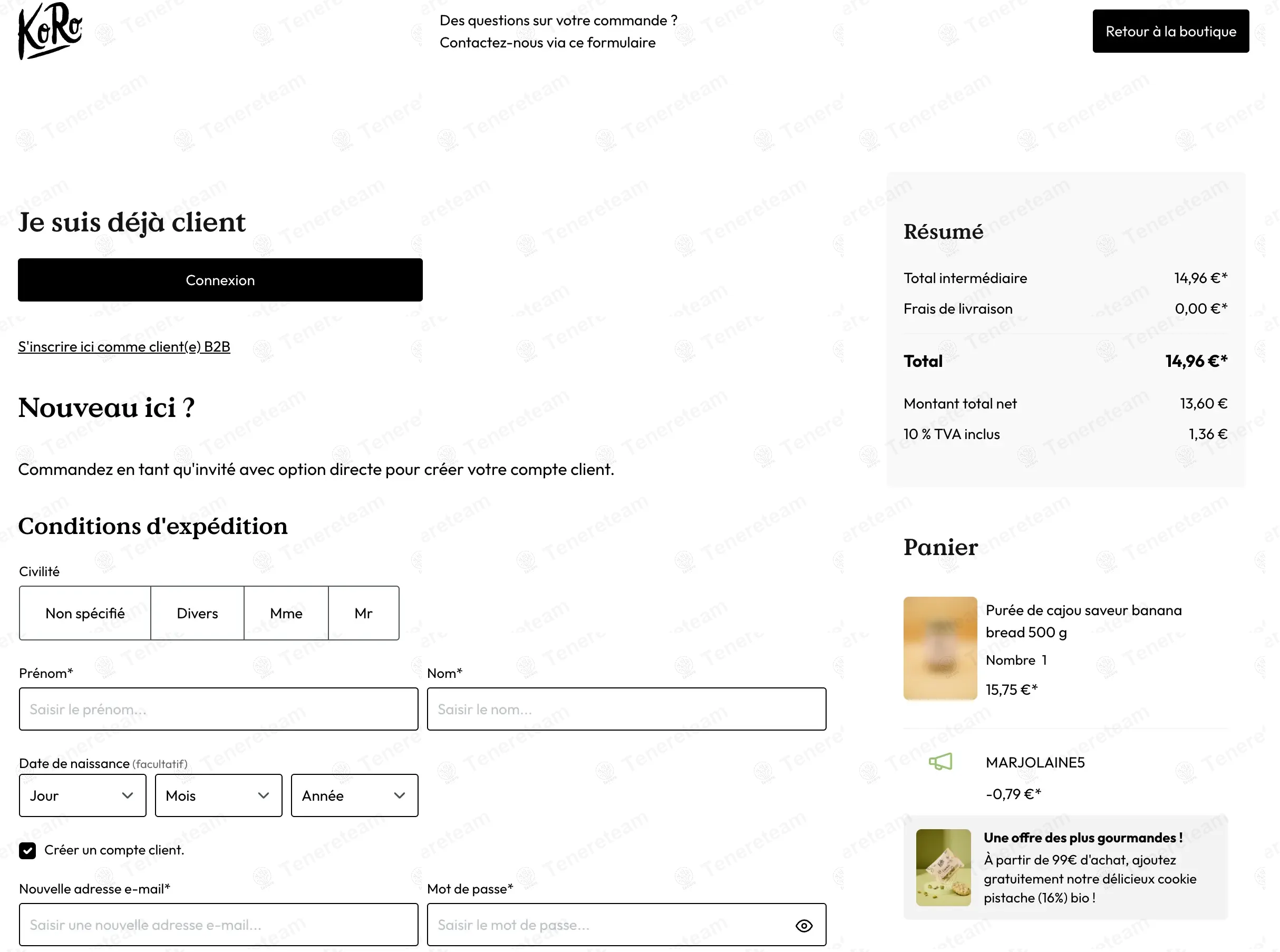Click the Frais de livraison 0,00 € value
Screen dimensions: 1280x952
1201,309
